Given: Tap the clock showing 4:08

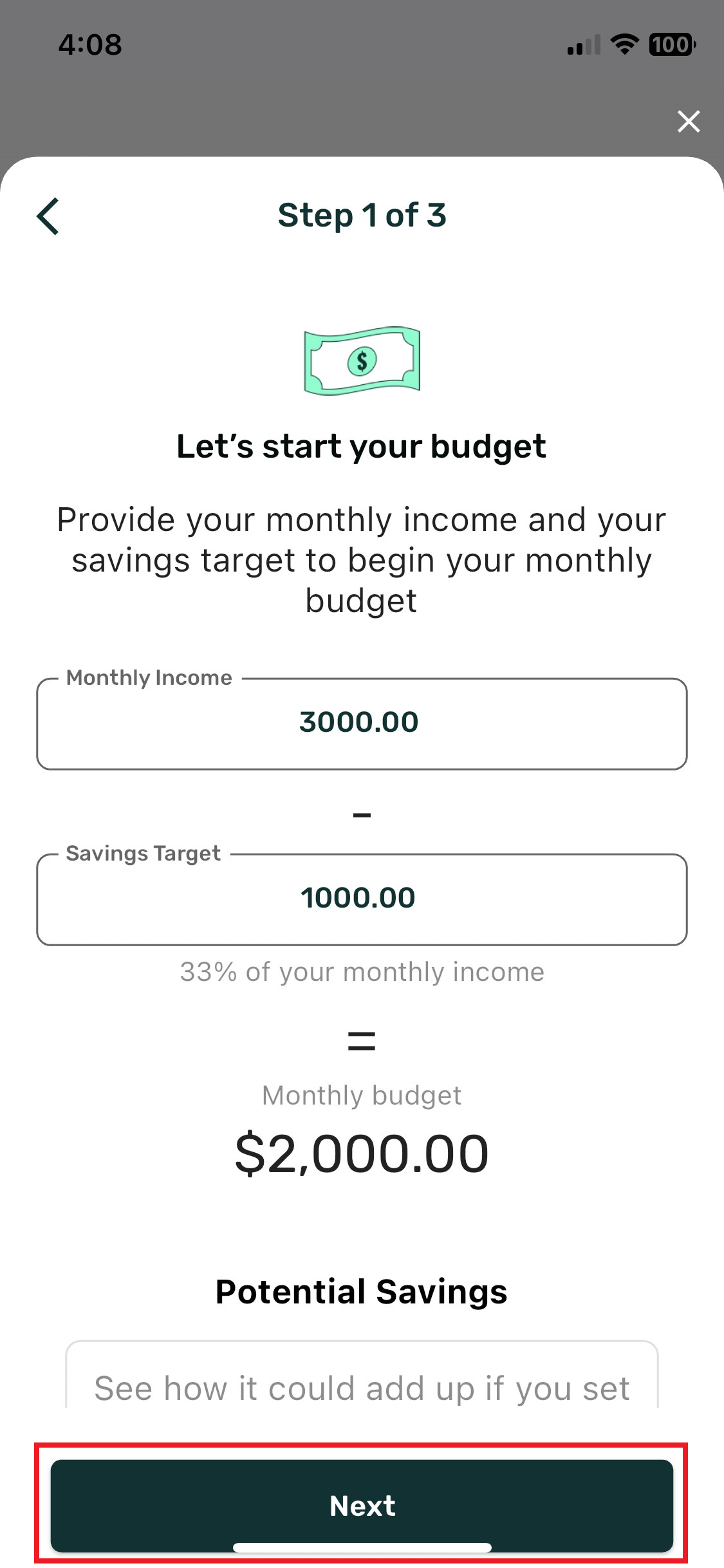Looking at the screenshot, I should click(x=89, y=44).
